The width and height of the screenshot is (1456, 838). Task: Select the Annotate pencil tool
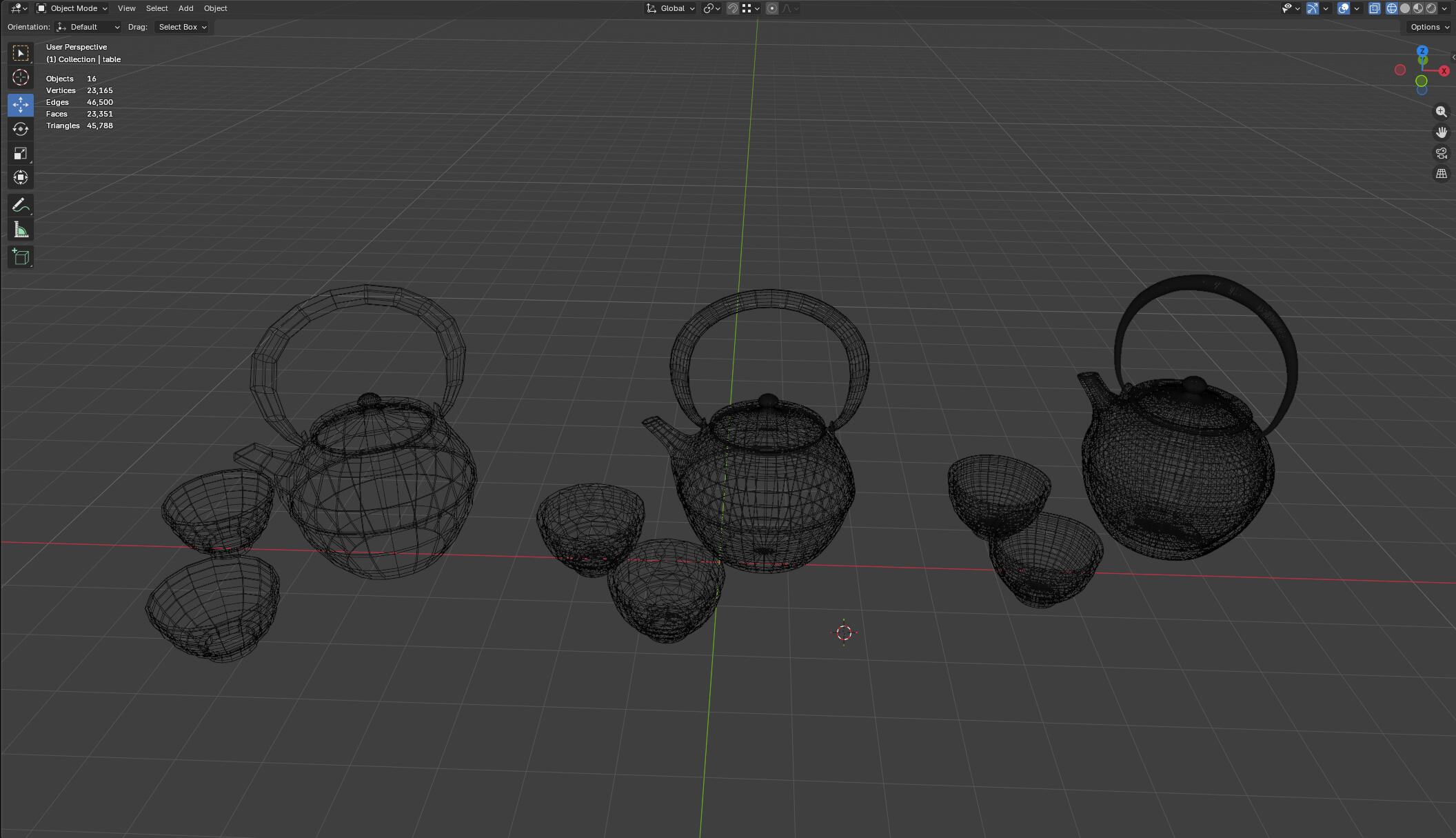coord(21,206)
